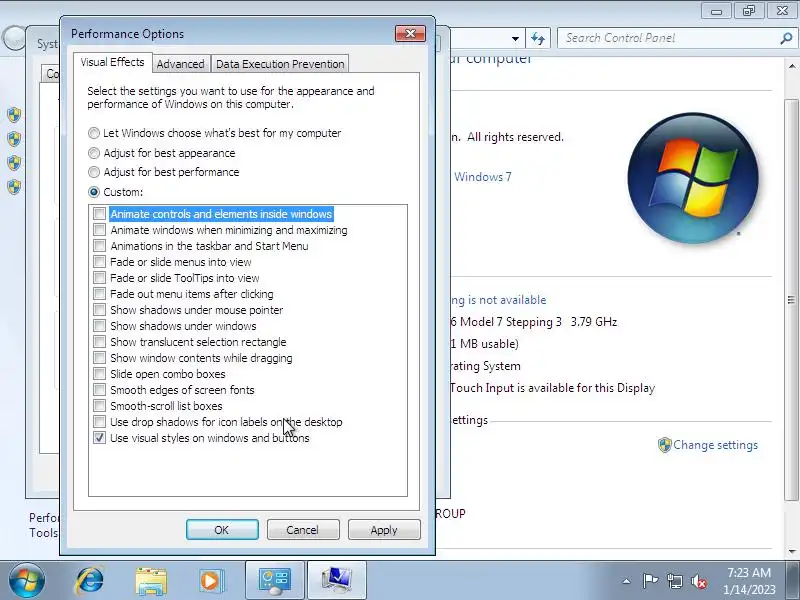Click the network tray icon
Image resolution: width=800 pixels, height=600 pixels.
coord(675,581)
